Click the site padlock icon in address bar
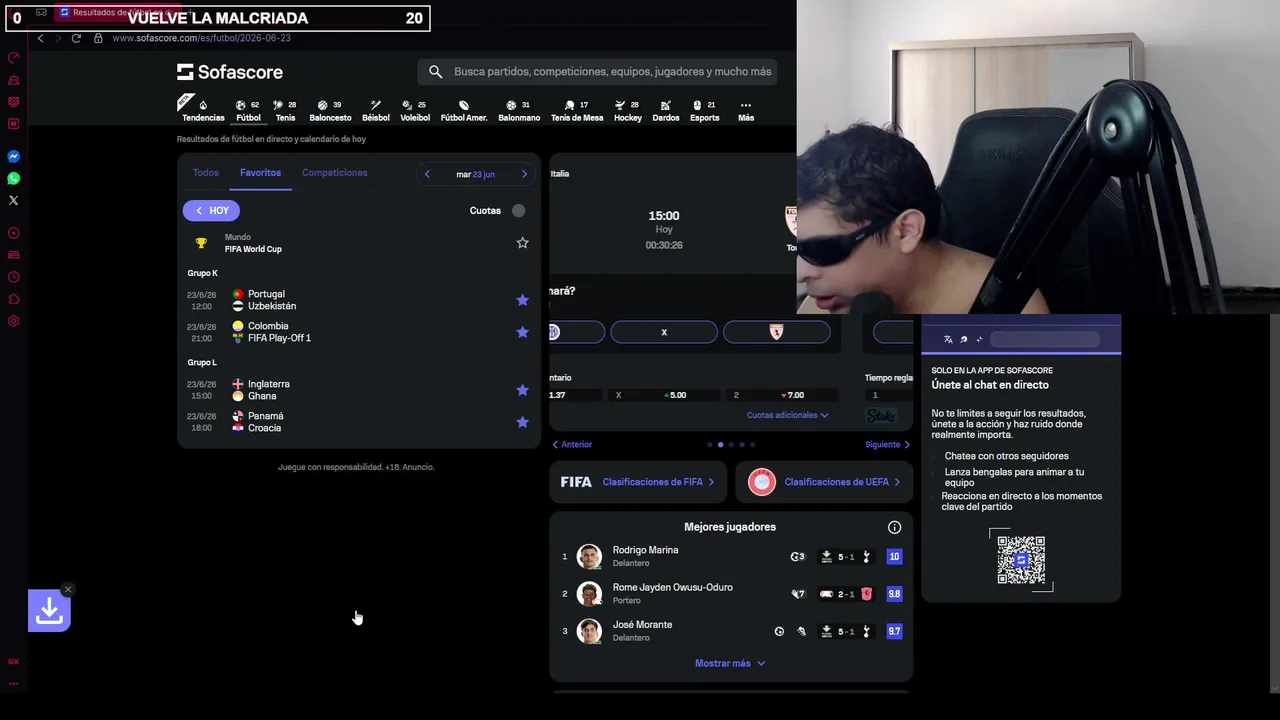Screen dimensions: 1280x720 [98, 38]
